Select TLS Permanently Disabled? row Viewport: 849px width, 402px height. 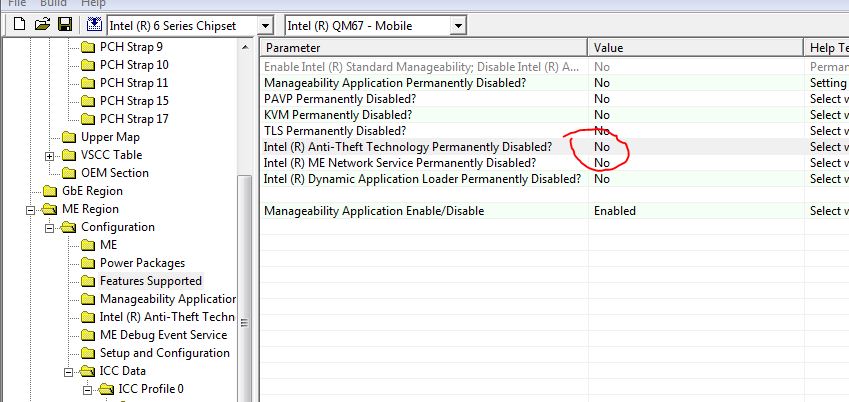[554, 131]
